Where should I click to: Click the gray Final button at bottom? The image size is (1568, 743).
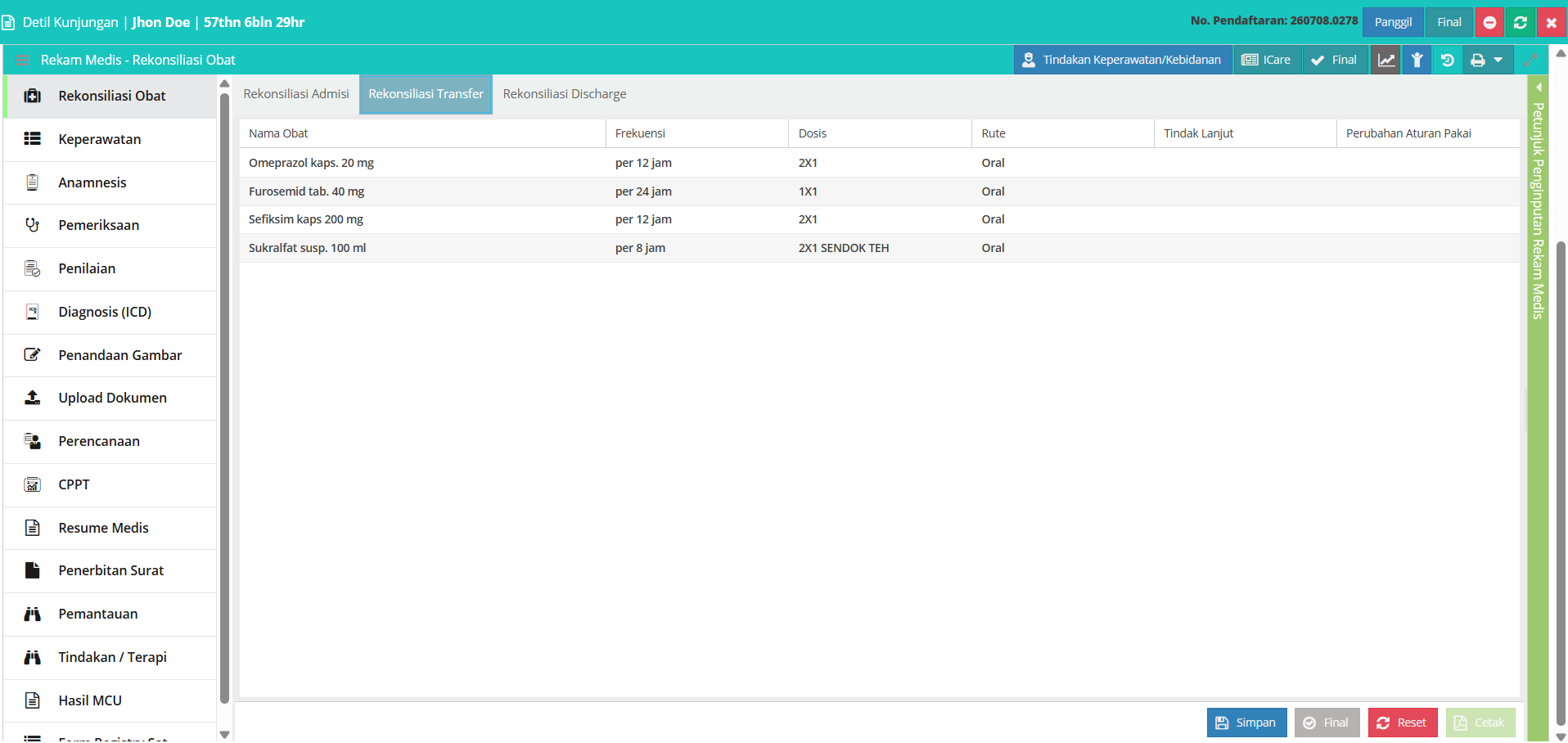click(x=1327, y=723)
